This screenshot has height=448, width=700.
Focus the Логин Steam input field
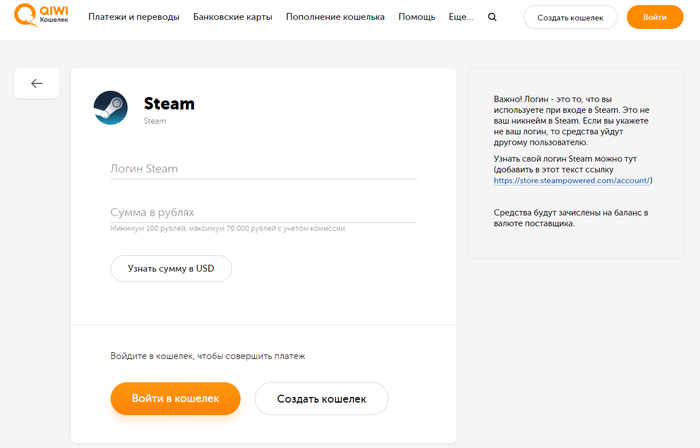[263, 169]
